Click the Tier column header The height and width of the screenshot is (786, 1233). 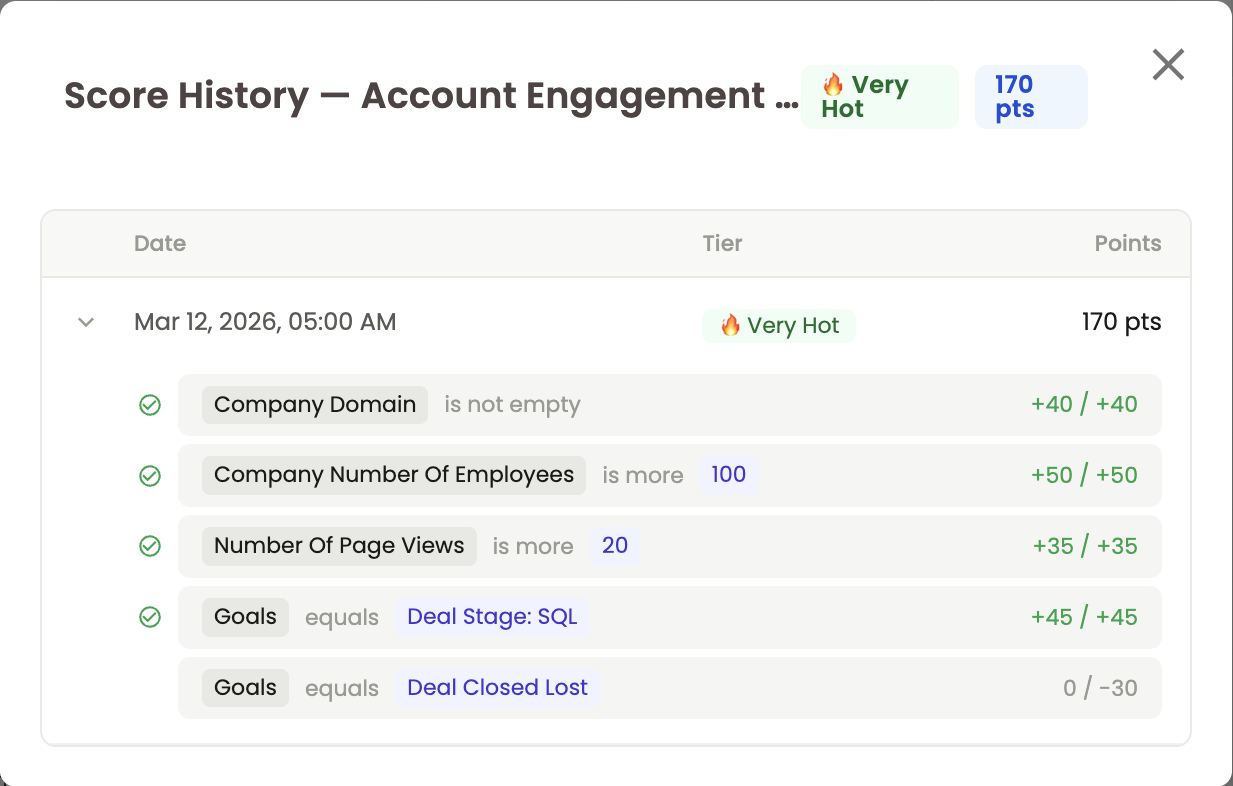(722, 243)
